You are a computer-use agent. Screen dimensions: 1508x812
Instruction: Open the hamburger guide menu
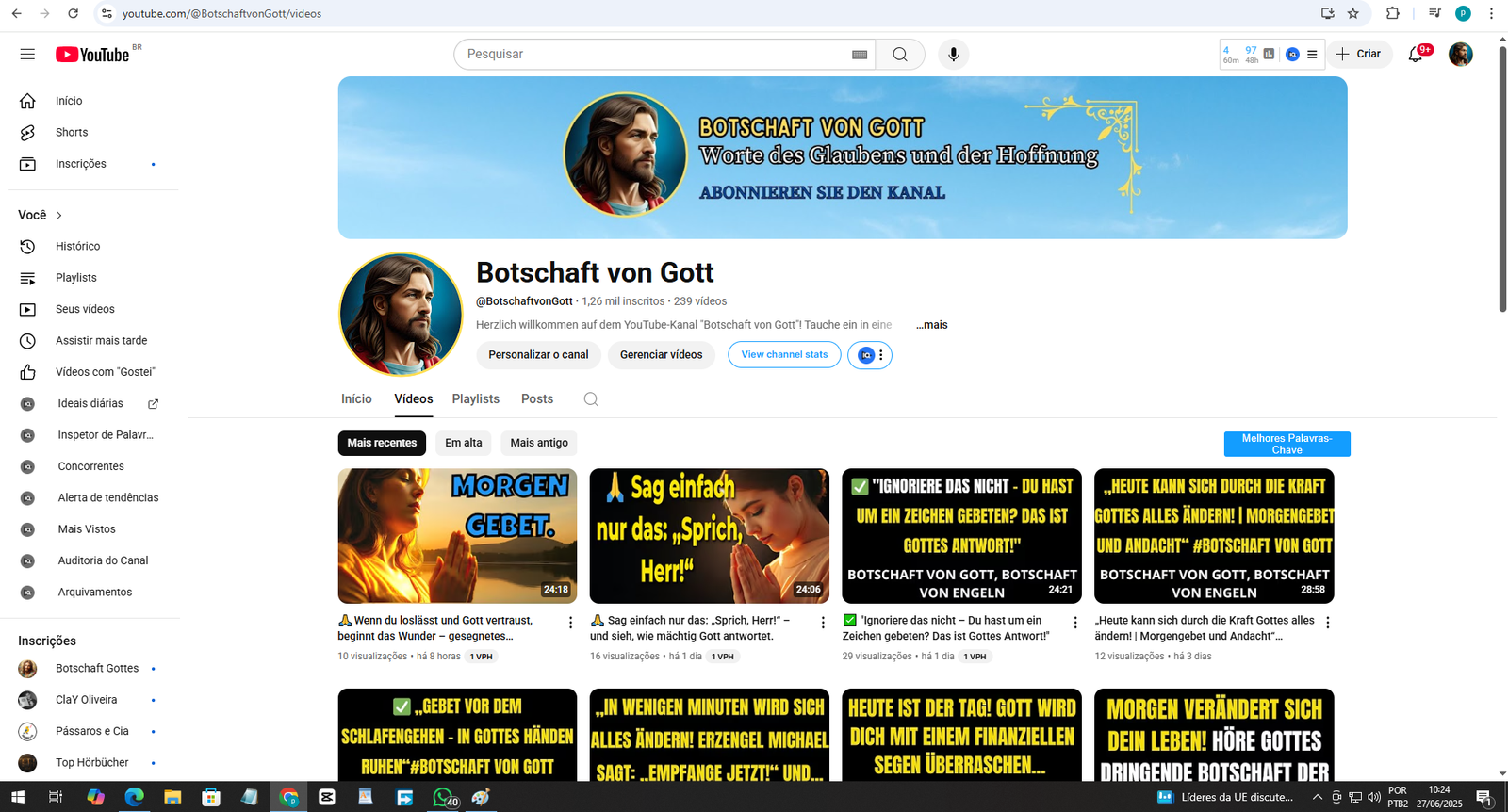[27, 54]
